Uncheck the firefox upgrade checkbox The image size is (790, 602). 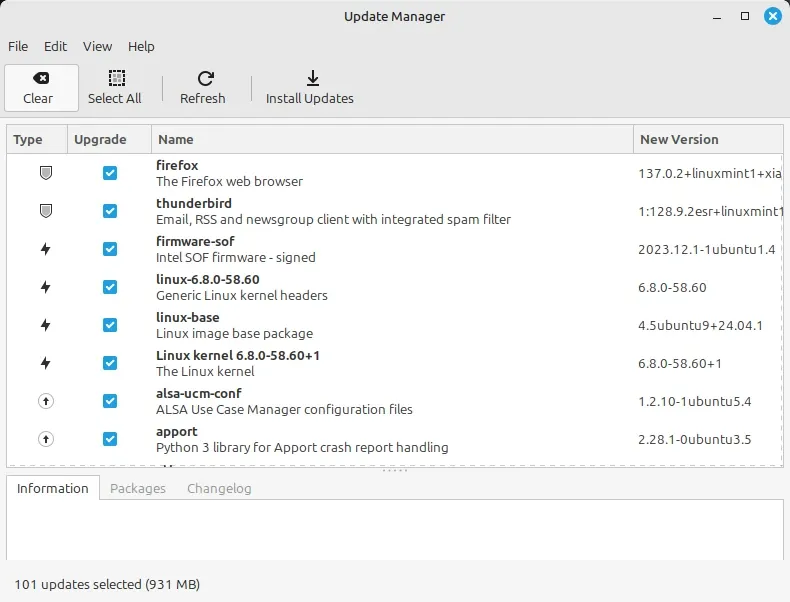[110, 173]
